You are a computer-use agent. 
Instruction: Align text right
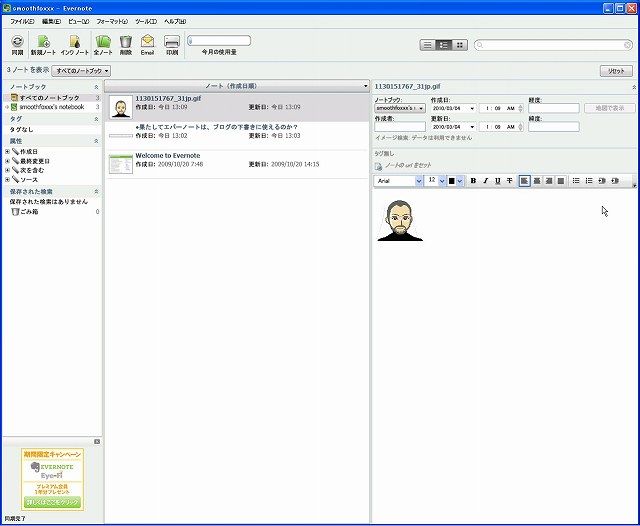click(x=549, y=180)
